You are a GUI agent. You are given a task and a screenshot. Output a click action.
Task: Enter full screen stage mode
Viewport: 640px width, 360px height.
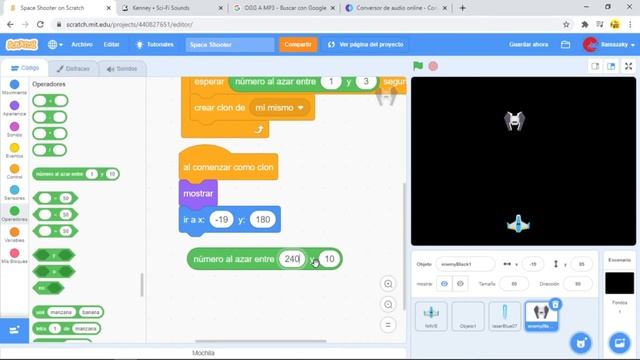click(629, 66)
